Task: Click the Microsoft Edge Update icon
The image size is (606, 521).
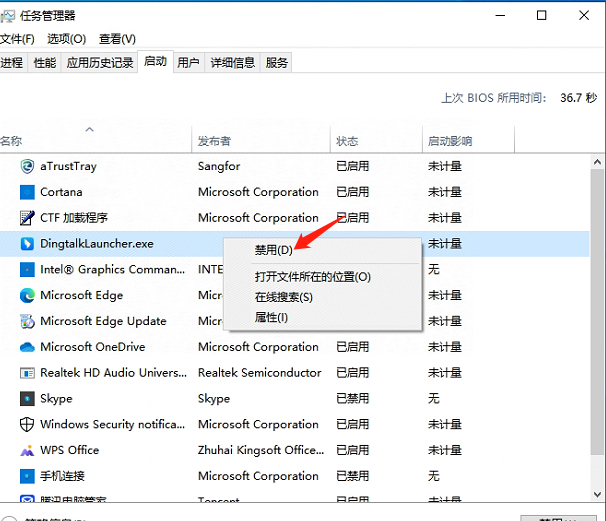Action: 27,321
